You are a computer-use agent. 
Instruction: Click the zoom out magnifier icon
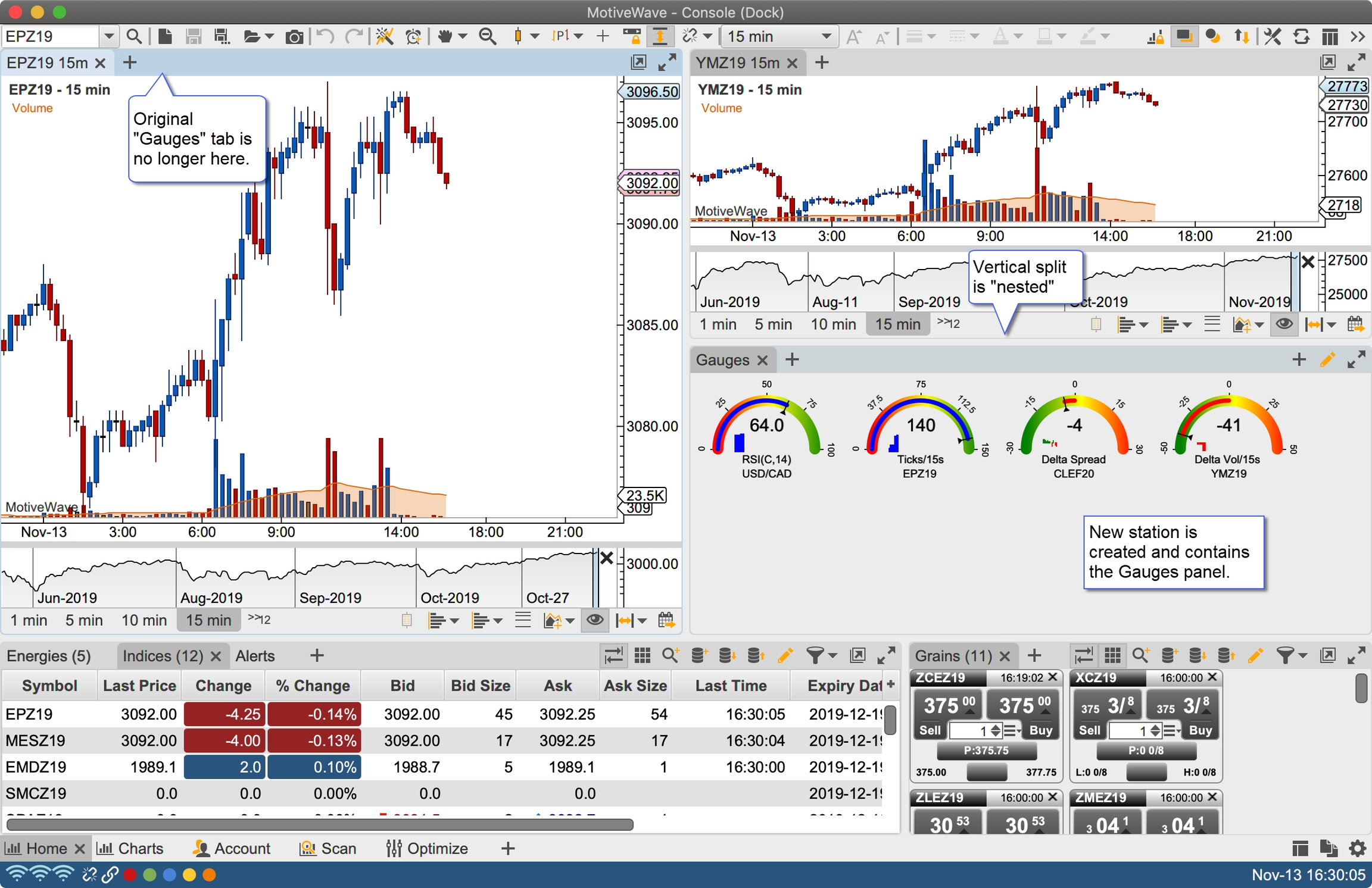tap(488, 36)
